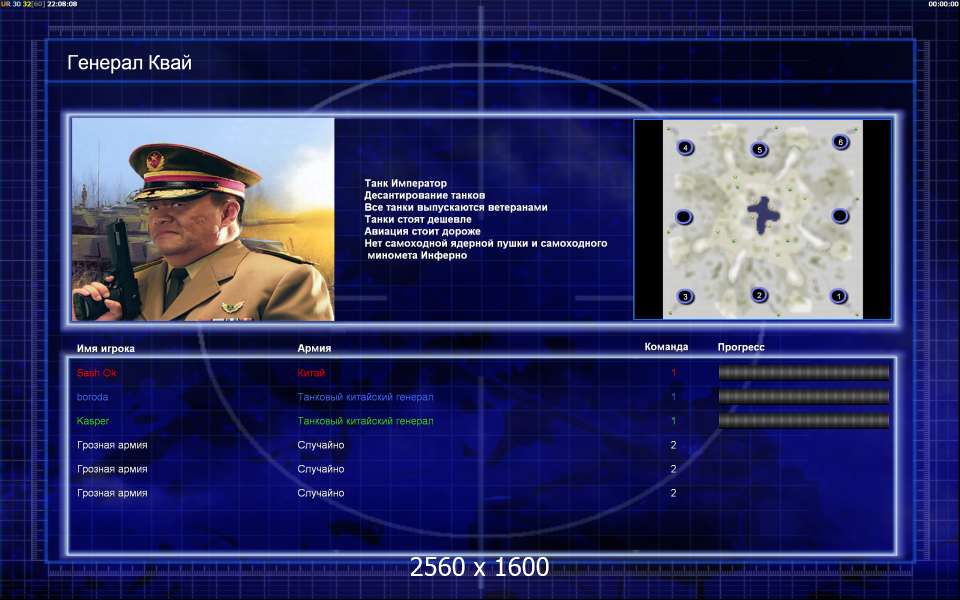Select player name boroda
The height and width of the screenshot is (600, 960).
coord(92,397)
